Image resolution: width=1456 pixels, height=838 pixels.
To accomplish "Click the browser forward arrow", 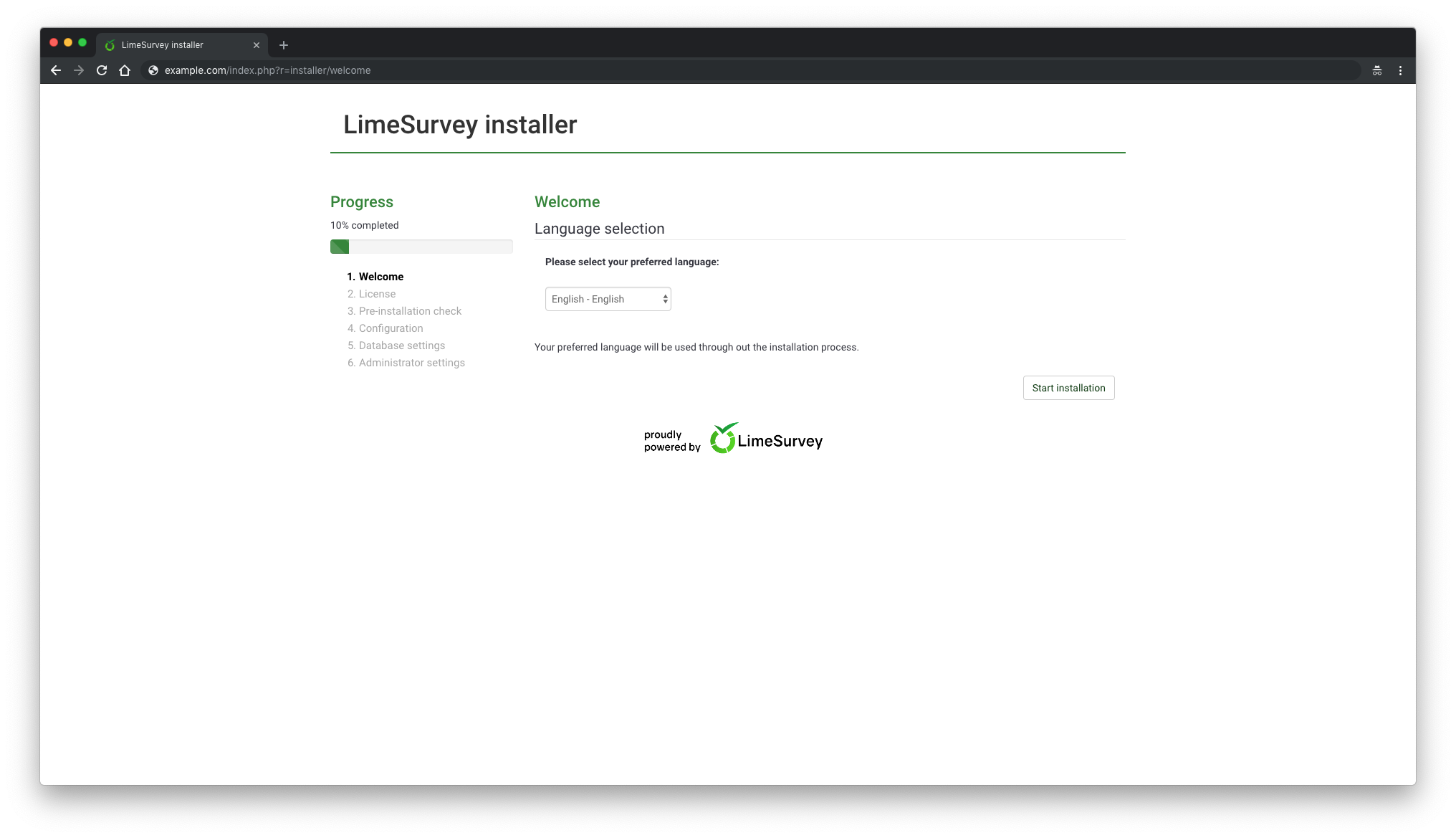I will click(x=79, y=70).
